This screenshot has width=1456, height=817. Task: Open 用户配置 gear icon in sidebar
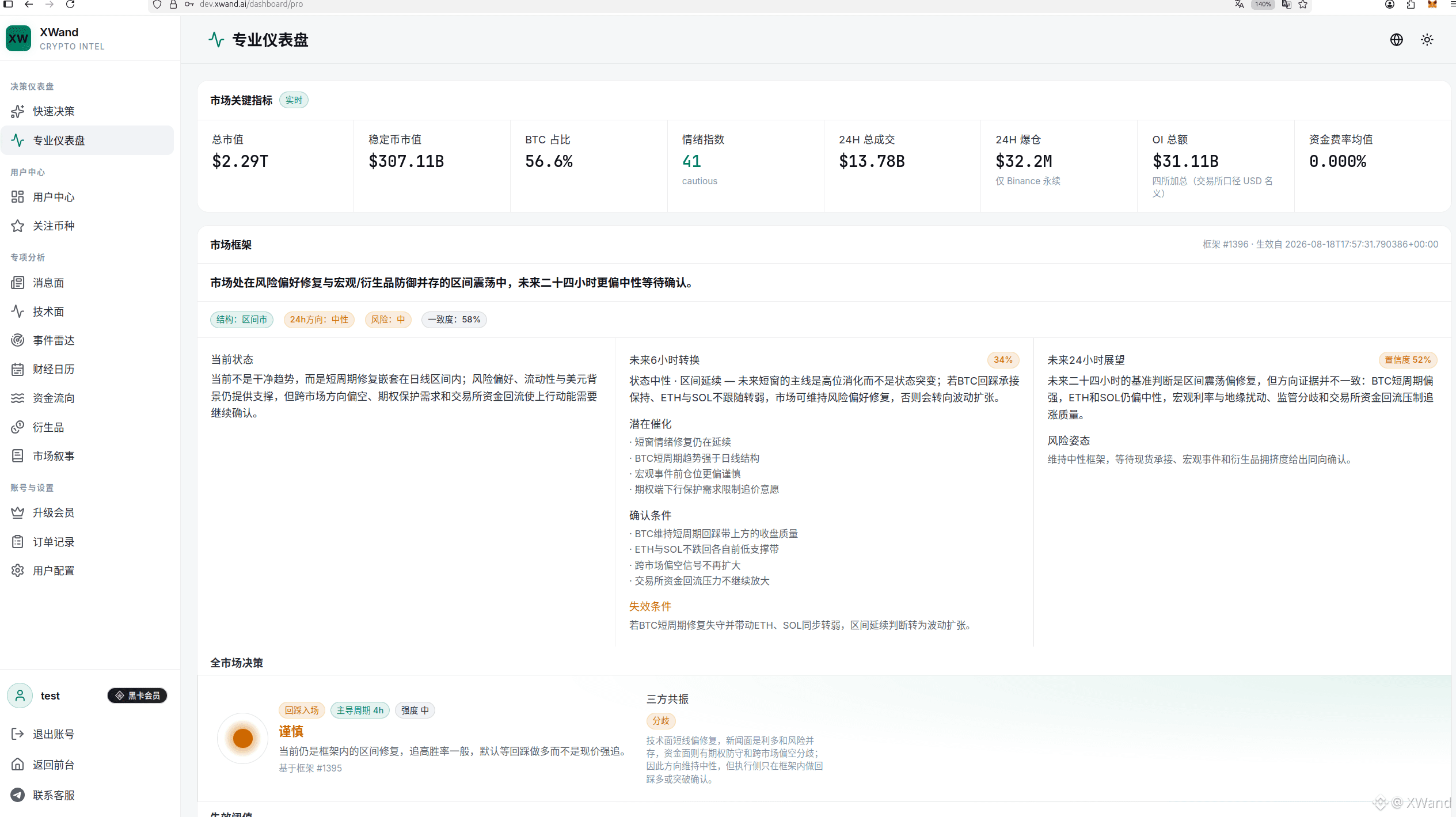point(18,571)
